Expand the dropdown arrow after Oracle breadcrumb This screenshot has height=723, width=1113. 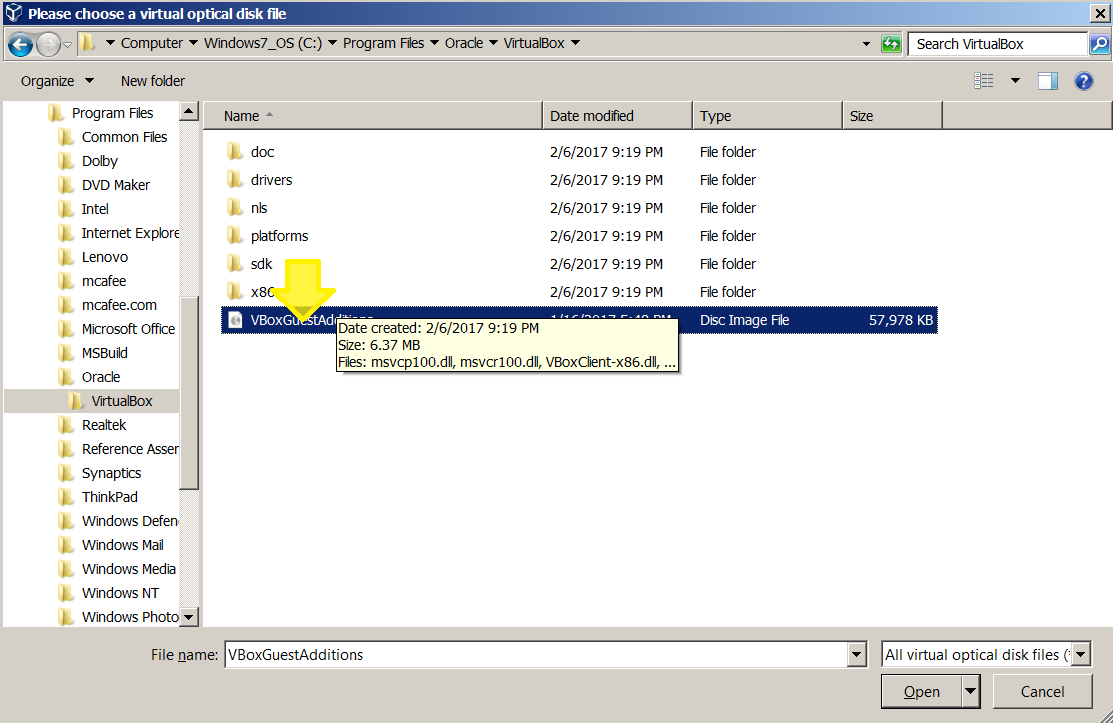pos(493,43)
